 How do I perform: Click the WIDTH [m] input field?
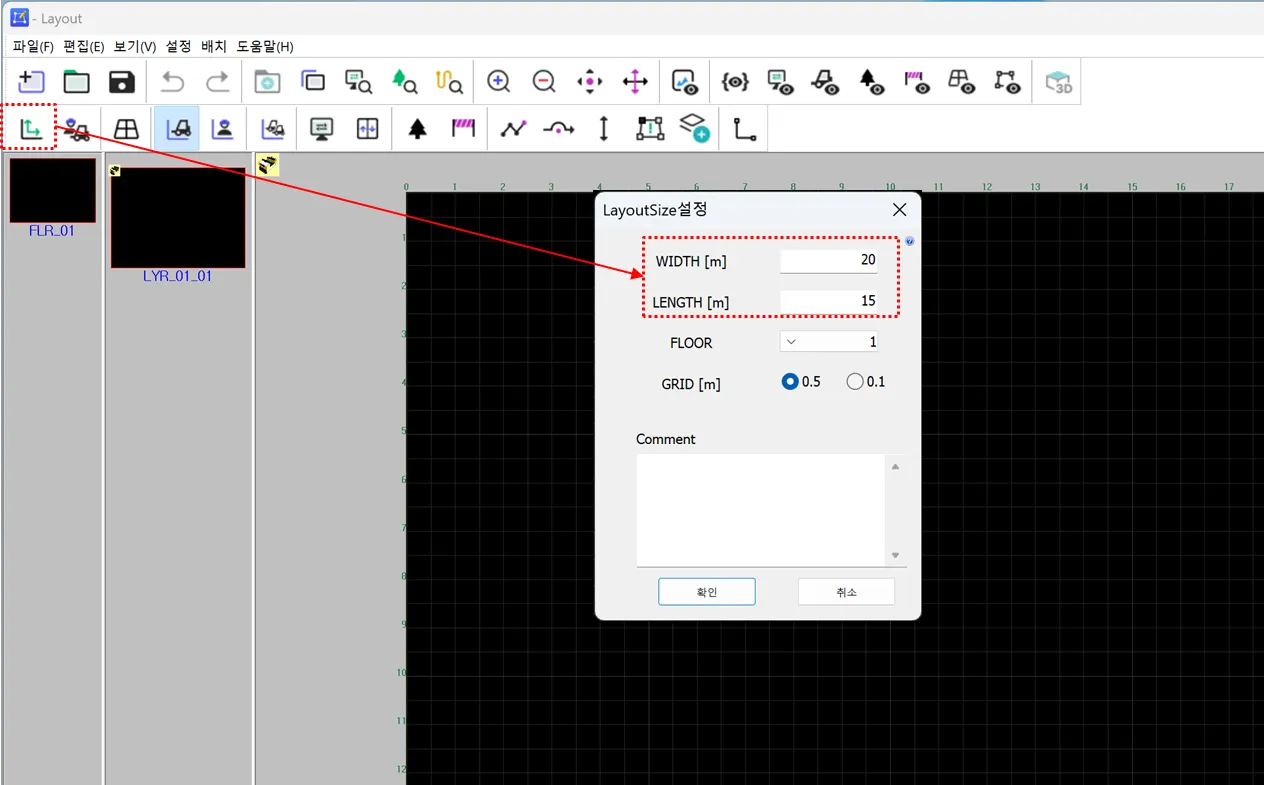(x=828, y=261)
